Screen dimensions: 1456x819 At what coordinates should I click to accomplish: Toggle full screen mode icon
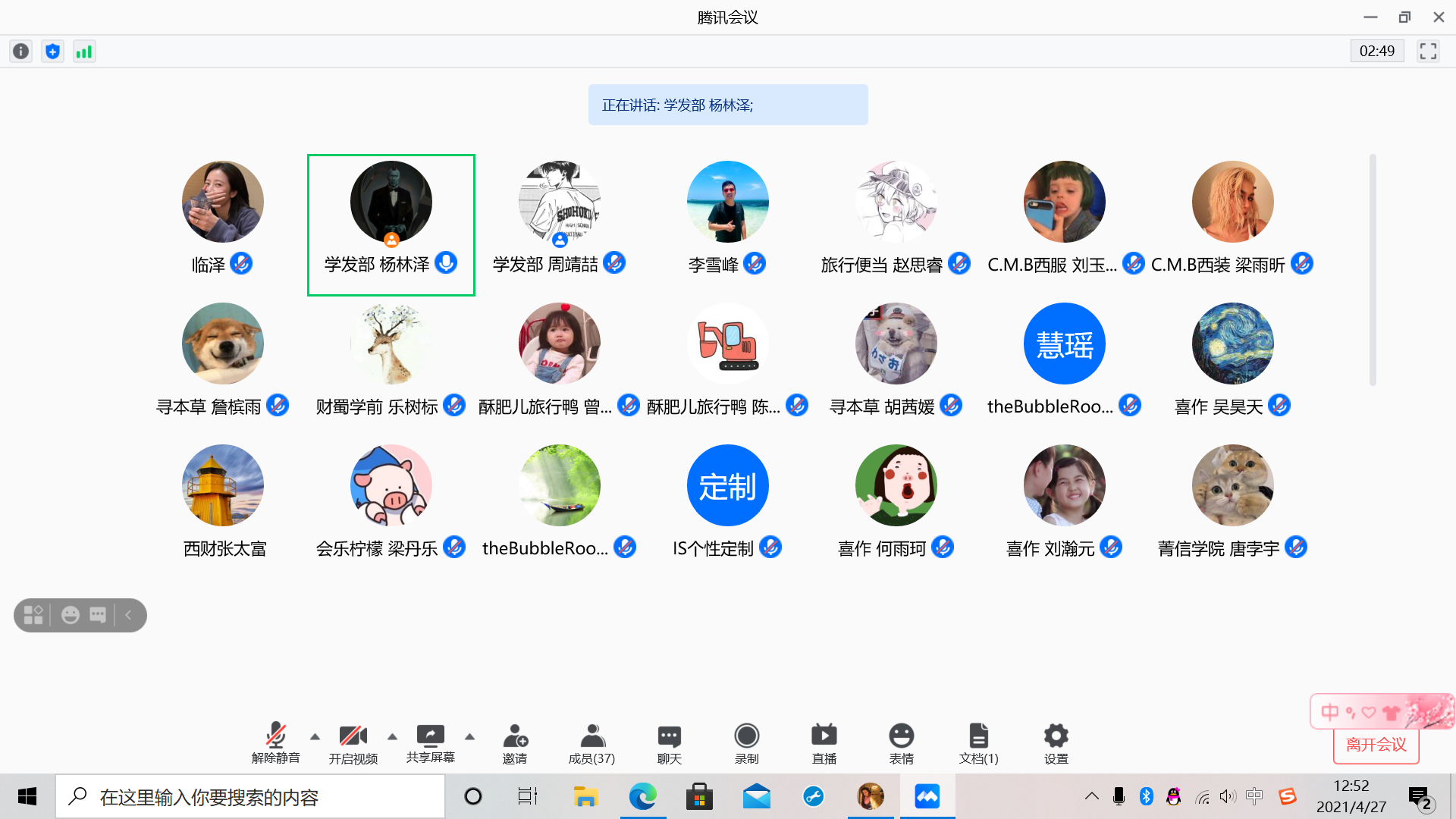click(x=1428, y=52)
